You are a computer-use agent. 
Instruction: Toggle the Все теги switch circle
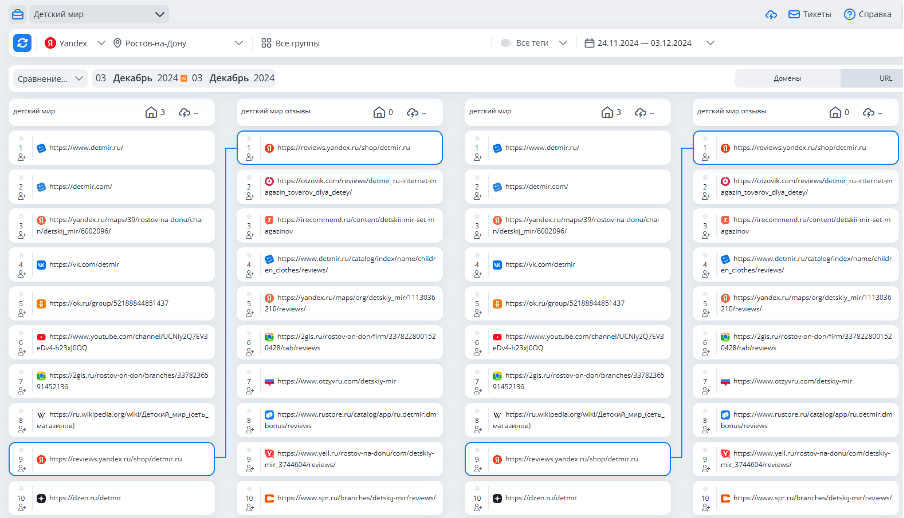point(506,43)
